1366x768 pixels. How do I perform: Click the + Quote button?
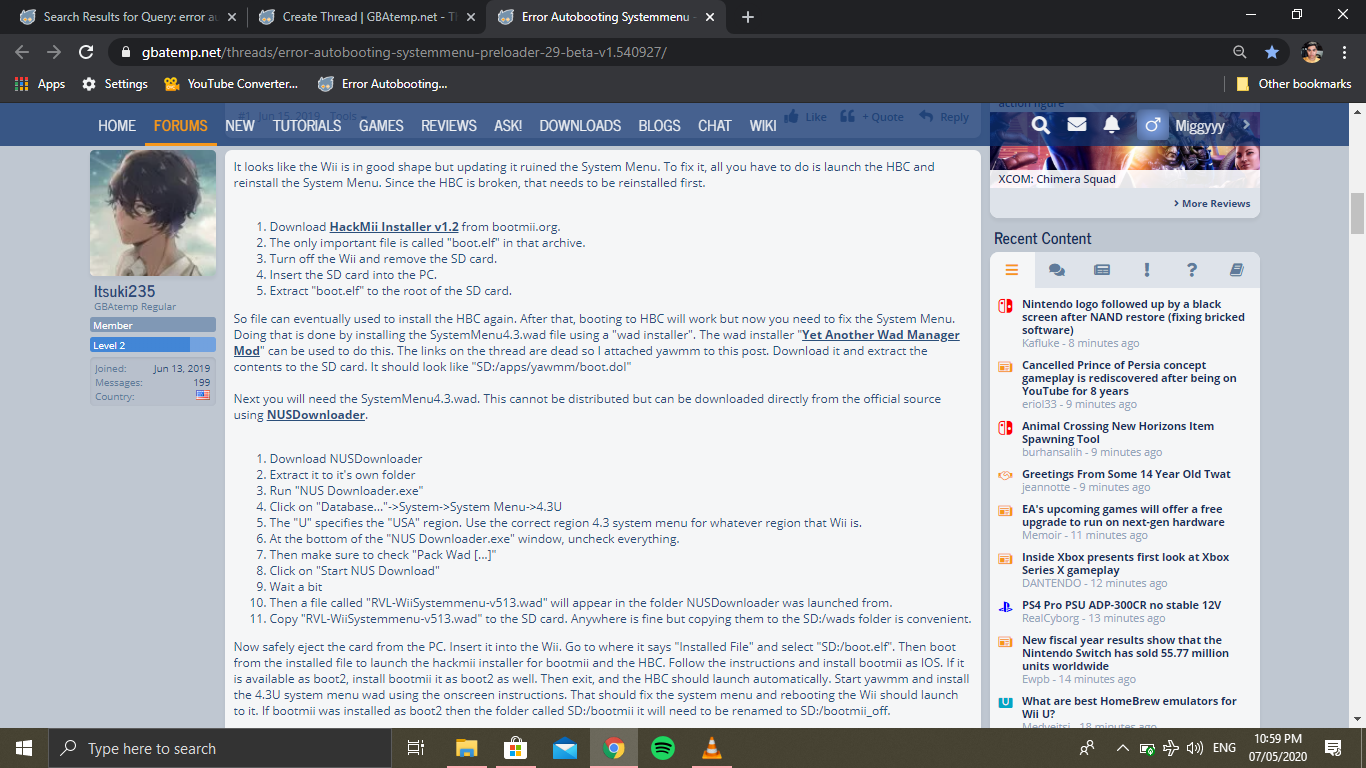coord(872,117)
